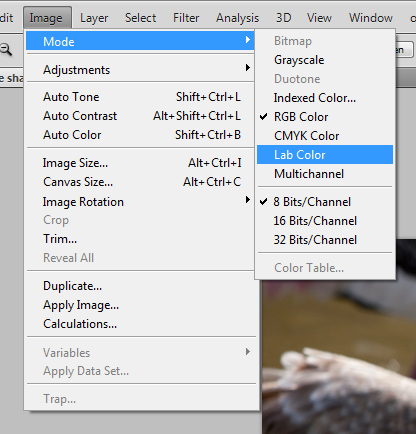Screen dimensions: 416x434
Task: Select RGB Color mode
Action: pos(325,117)
